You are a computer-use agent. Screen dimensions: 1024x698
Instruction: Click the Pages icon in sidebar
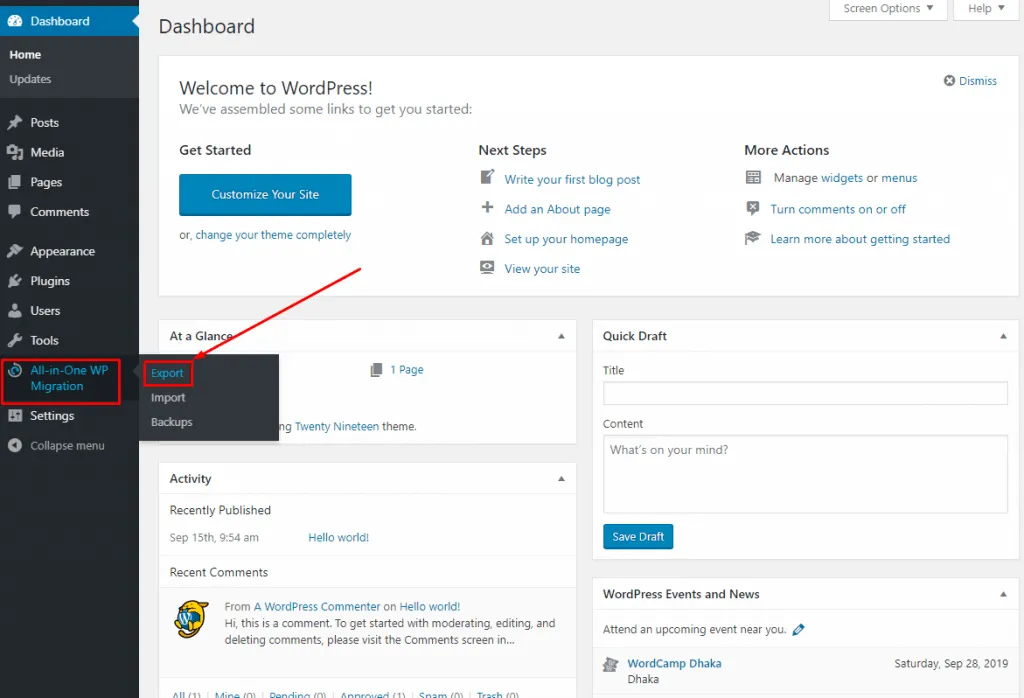coord(14,182)
